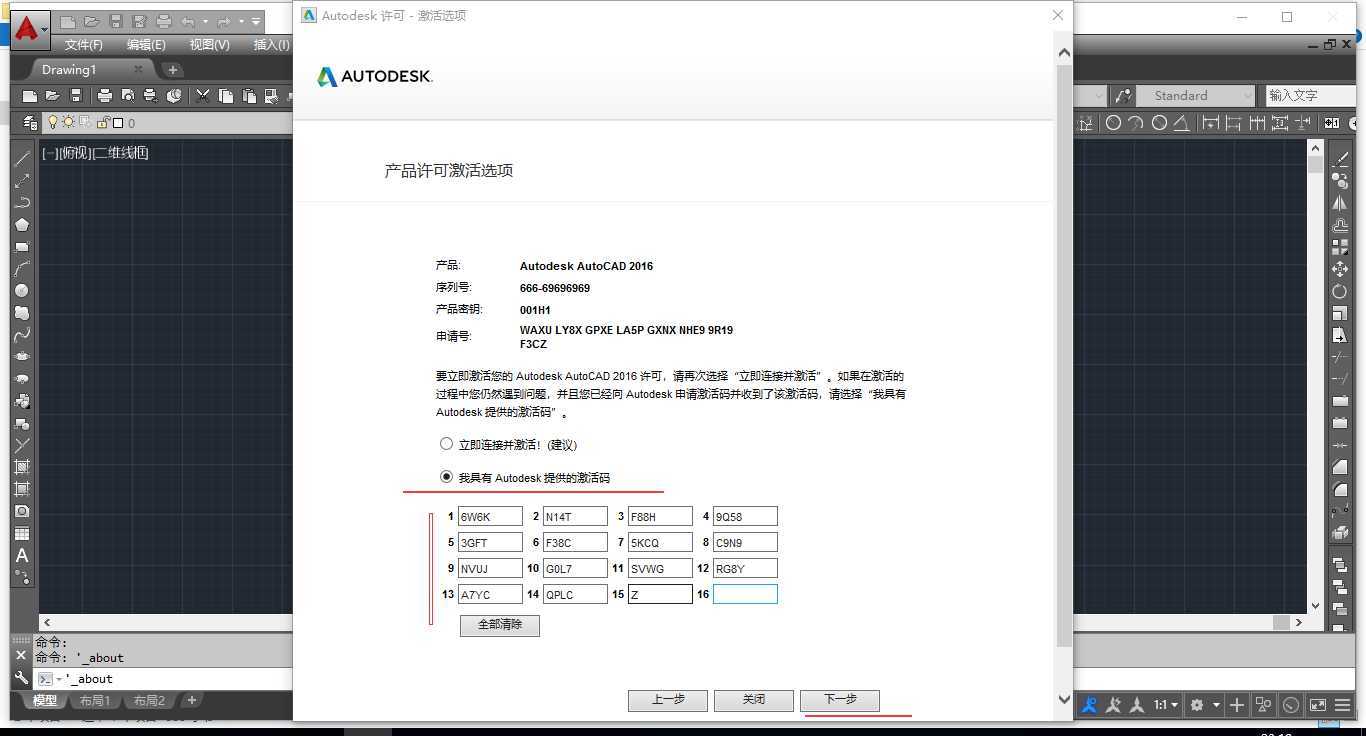Screen dimensions: 1366x736
Task: Close the Autodesk 许可 dialog window
Action: pos(1058,15)
